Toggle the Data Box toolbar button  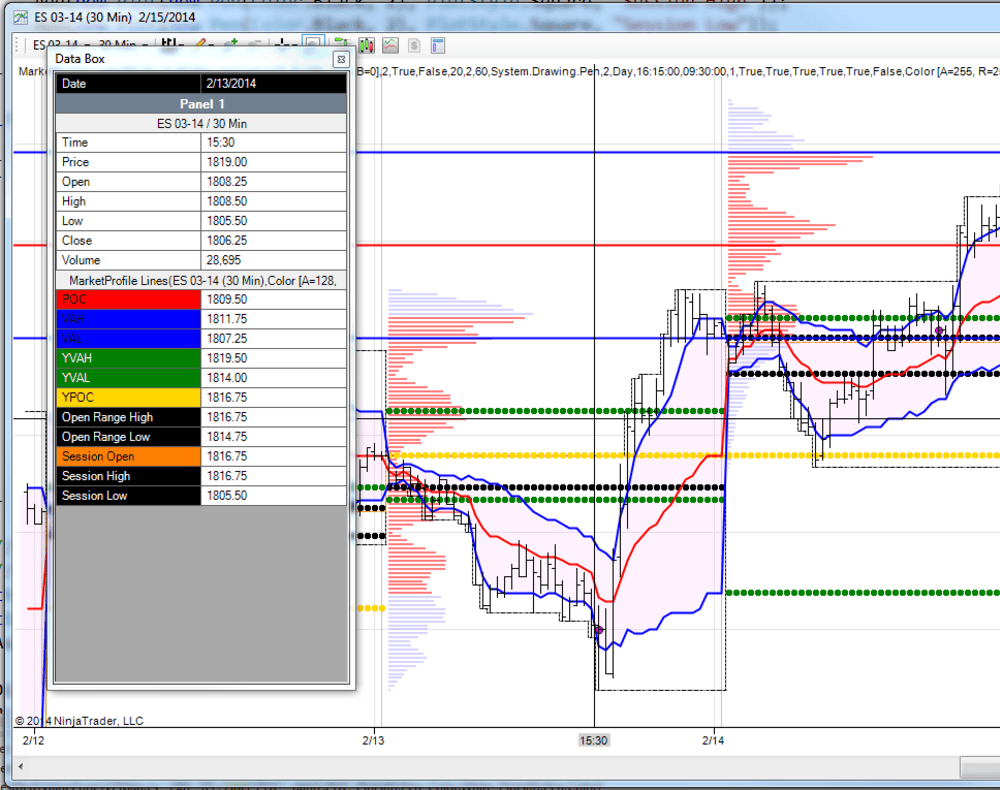(x=313, y=45)
